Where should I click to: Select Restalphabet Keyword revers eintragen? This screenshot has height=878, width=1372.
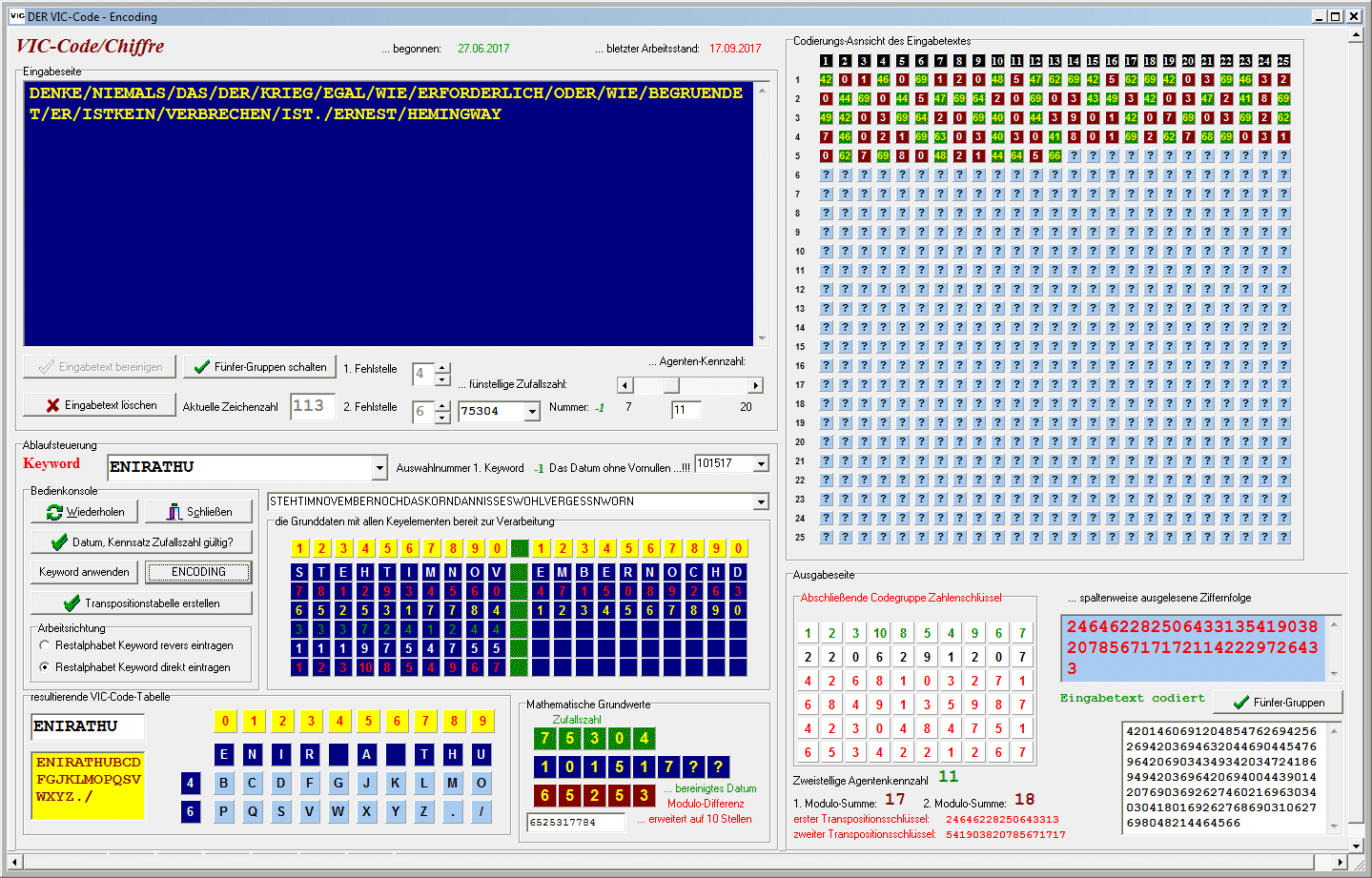click(x=45, y=645)
